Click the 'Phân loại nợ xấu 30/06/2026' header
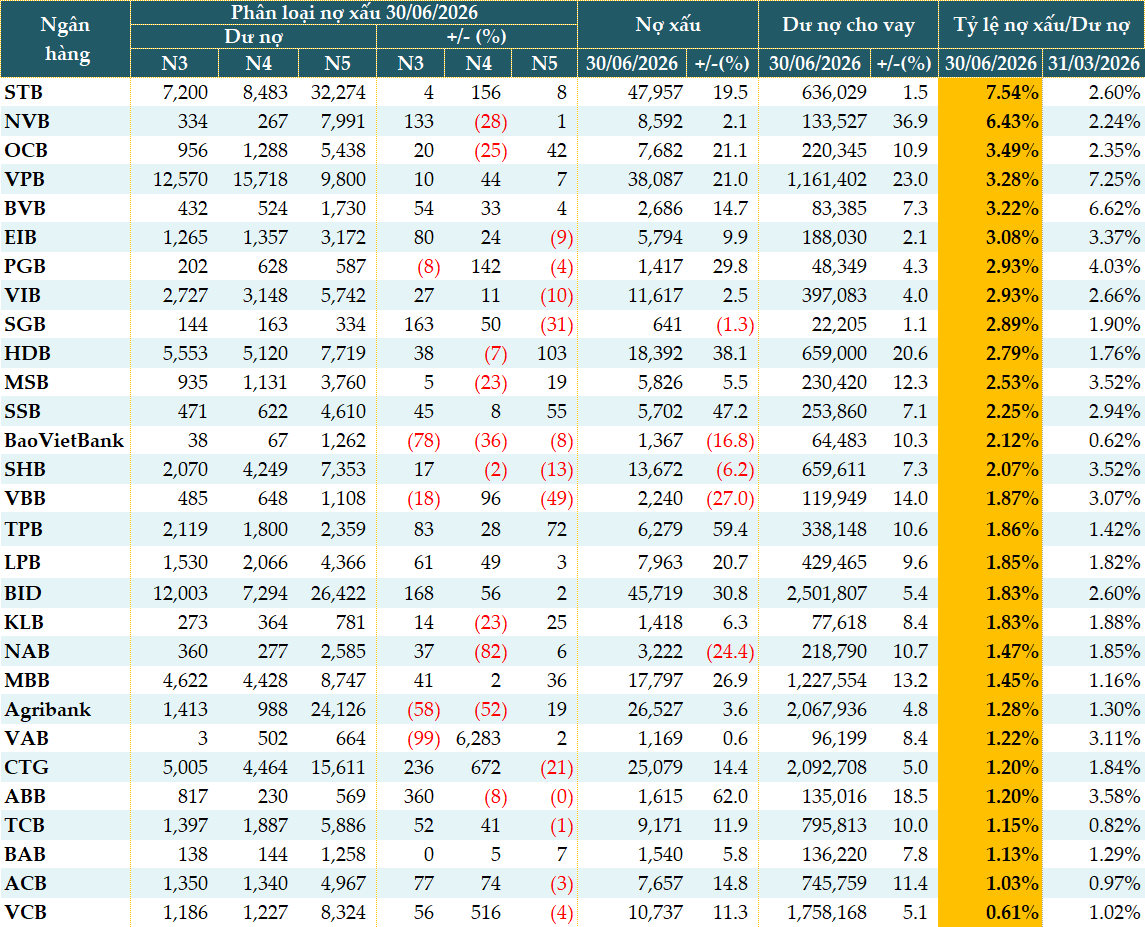1145x927 pixels. tap(354, 12)
